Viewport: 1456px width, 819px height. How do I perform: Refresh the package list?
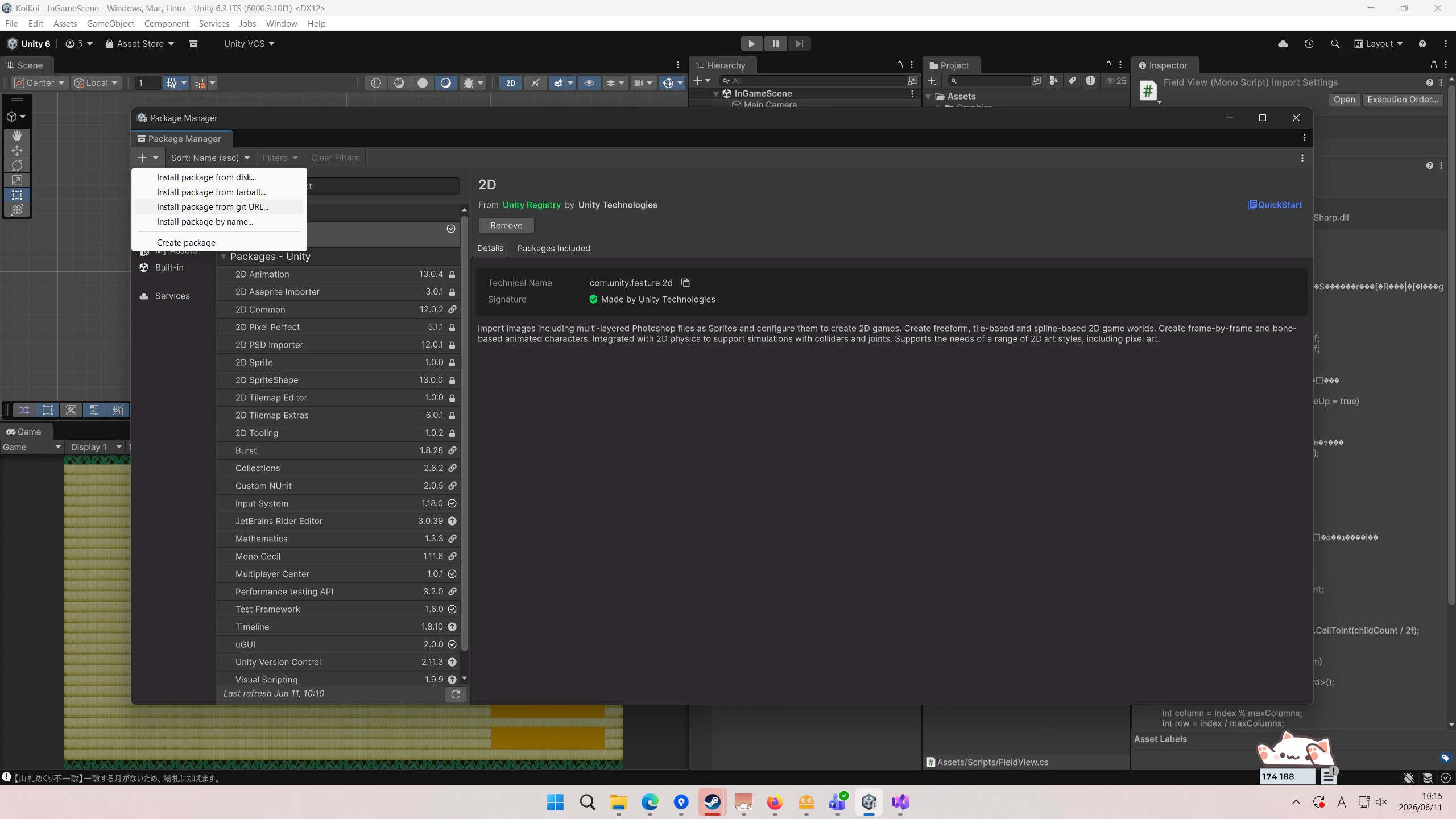click(456, 694)
